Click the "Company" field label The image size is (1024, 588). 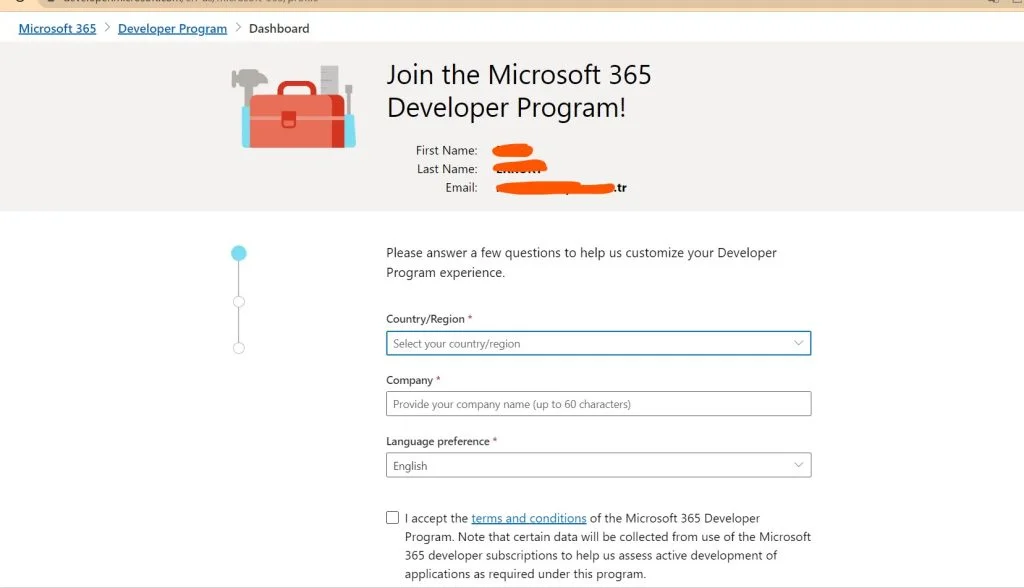[x=409, y=380]
